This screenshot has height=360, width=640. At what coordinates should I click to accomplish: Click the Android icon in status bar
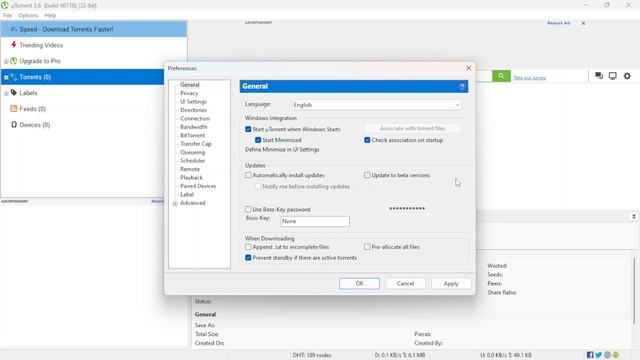pos(616,355)
